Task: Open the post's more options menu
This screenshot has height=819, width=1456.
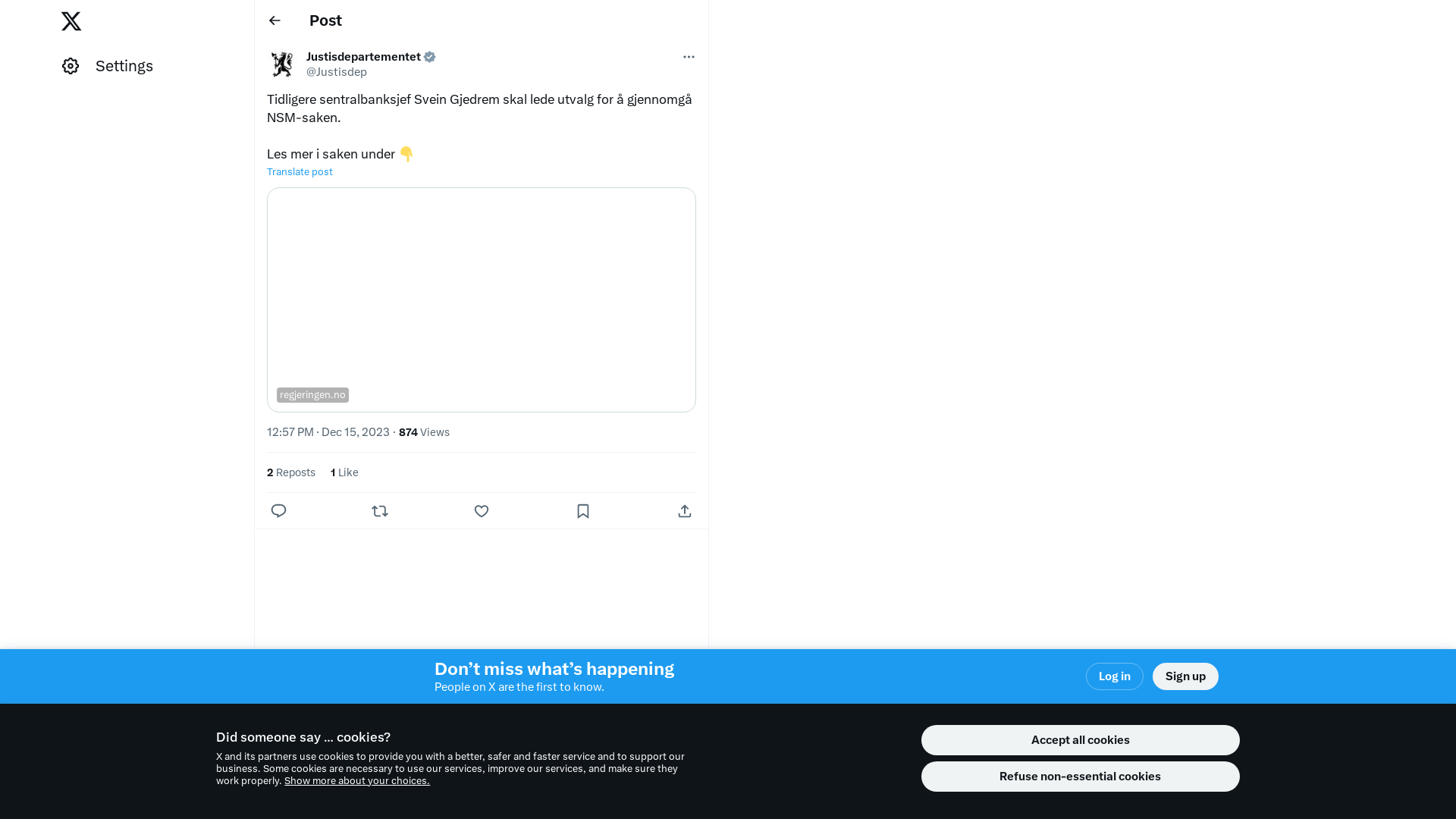Action: [689, 57]
